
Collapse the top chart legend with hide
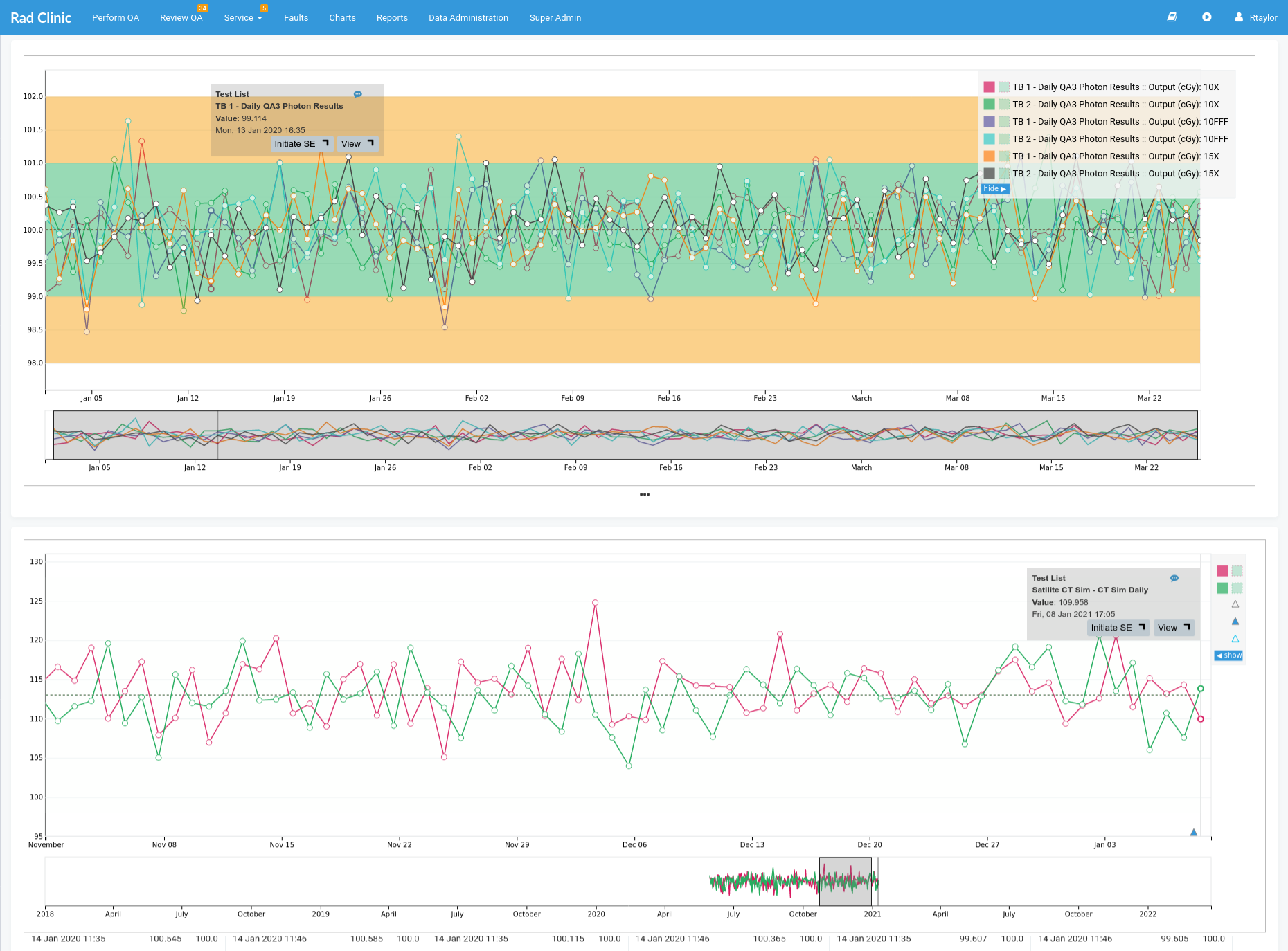(994, 189)
